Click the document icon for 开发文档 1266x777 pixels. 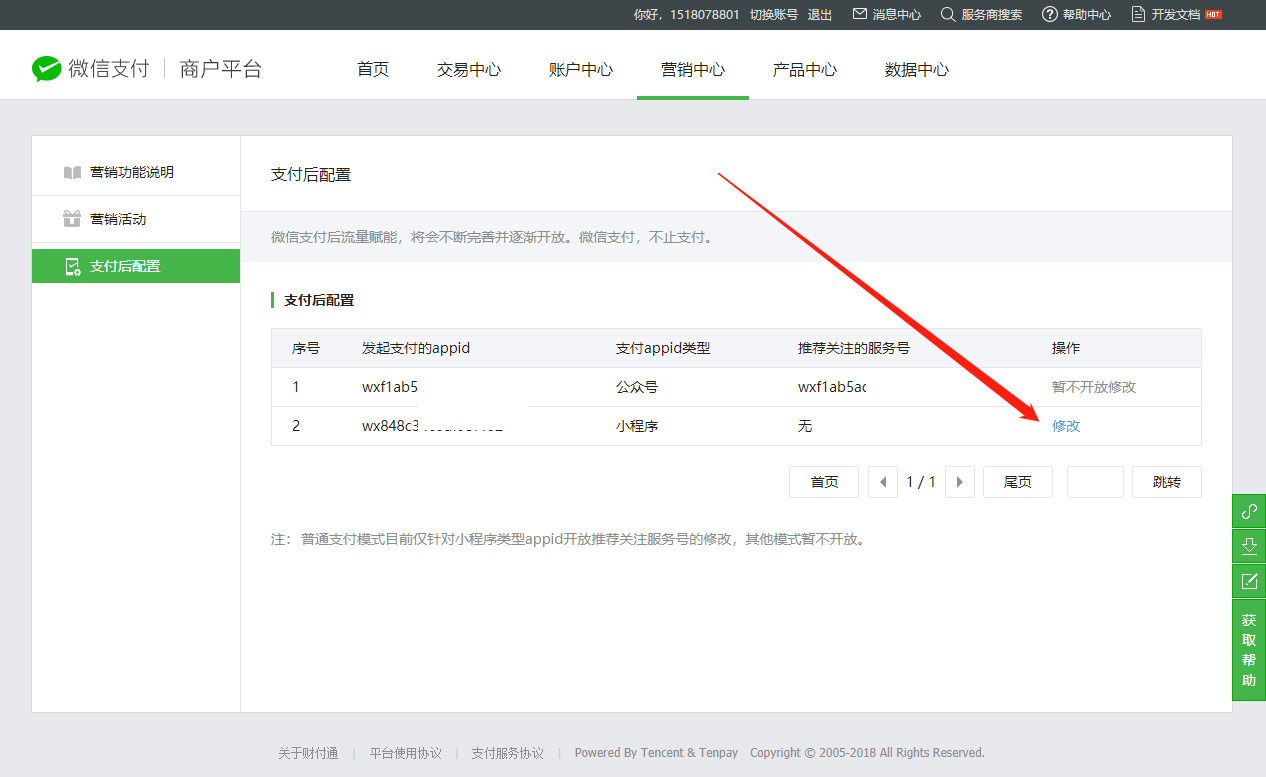[1138, 14]
